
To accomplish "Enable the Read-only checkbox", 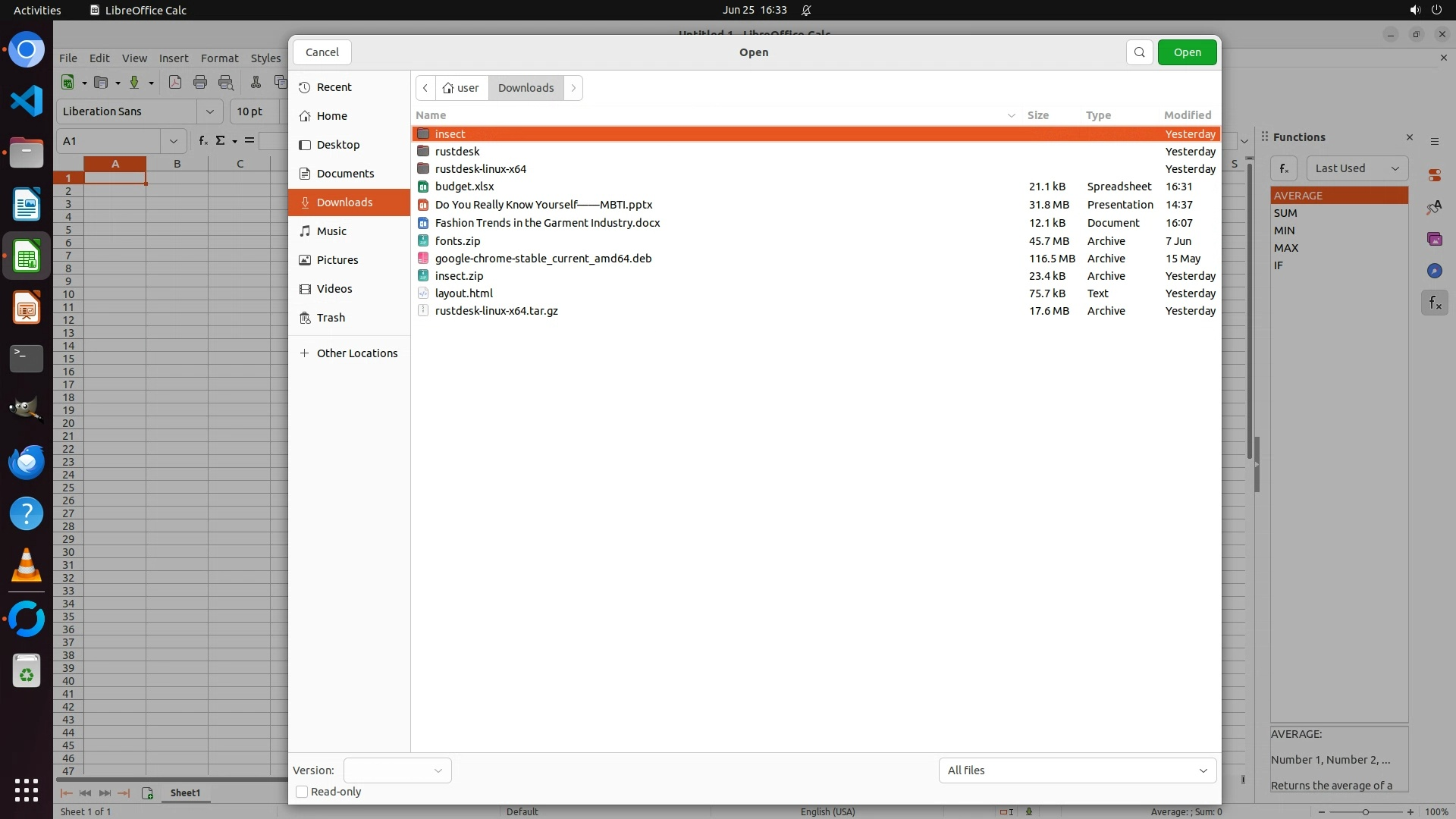I will pos(302,792).
